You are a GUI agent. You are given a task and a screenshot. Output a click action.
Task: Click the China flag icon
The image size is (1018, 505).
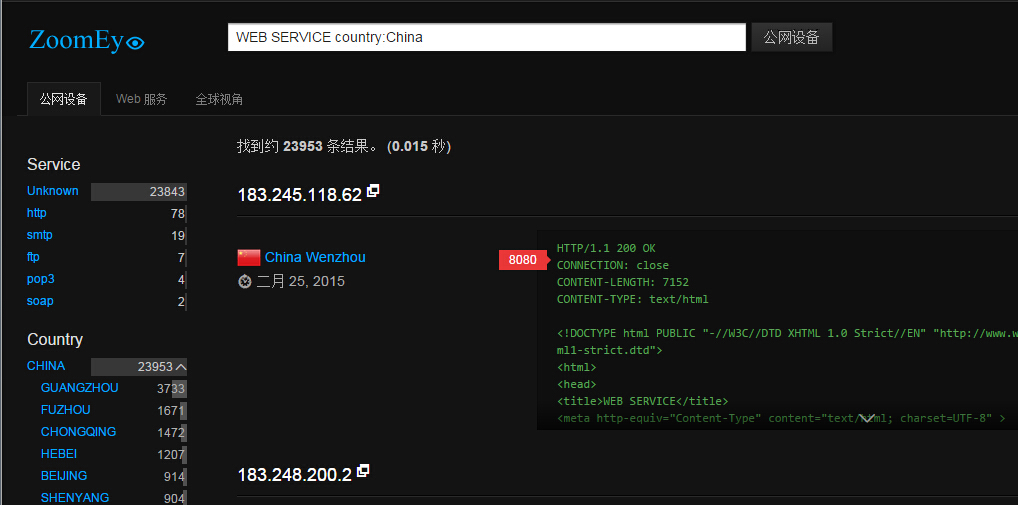point(249,258)
